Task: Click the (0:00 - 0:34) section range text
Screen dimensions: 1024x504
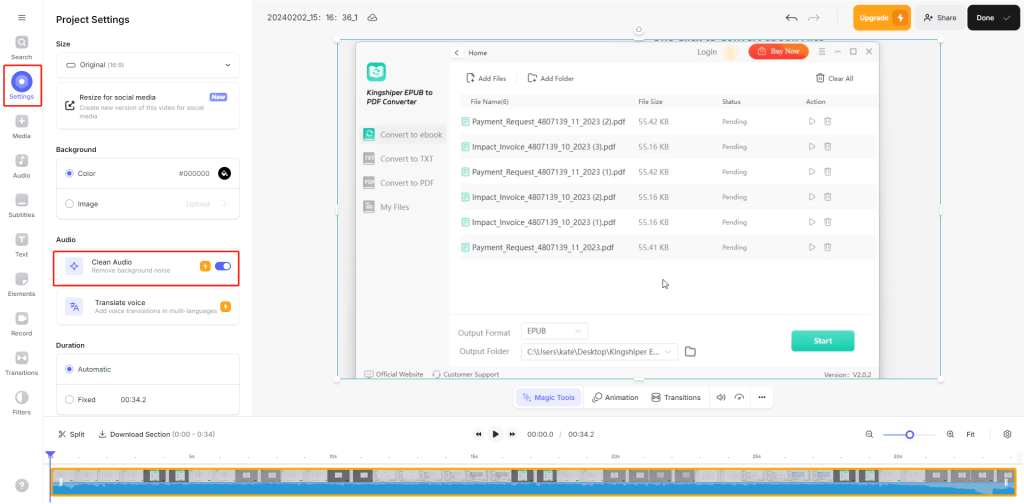Action: [194, 434]
